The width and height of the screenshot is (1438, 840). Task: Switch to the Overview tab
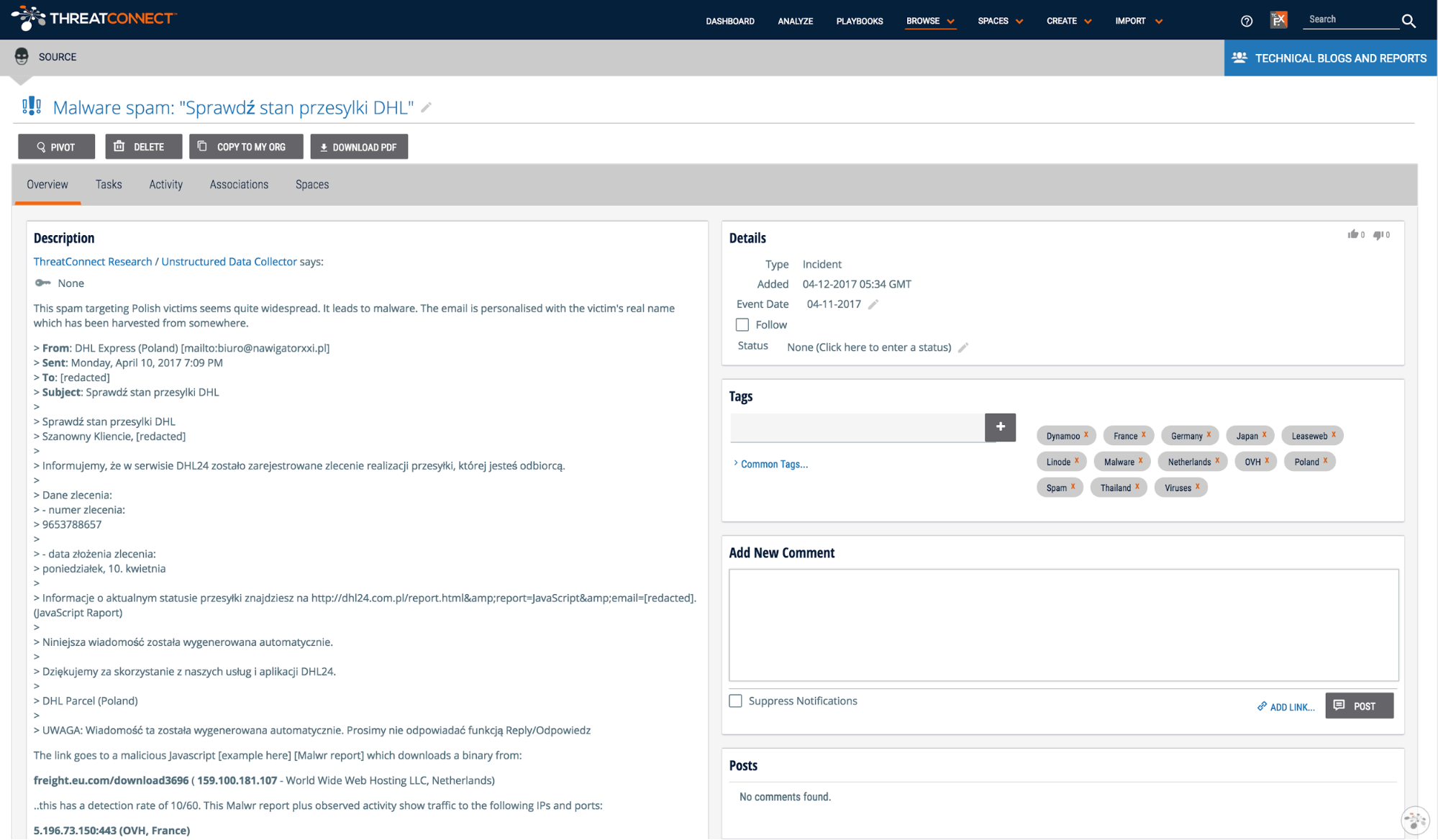coord(47,184)
